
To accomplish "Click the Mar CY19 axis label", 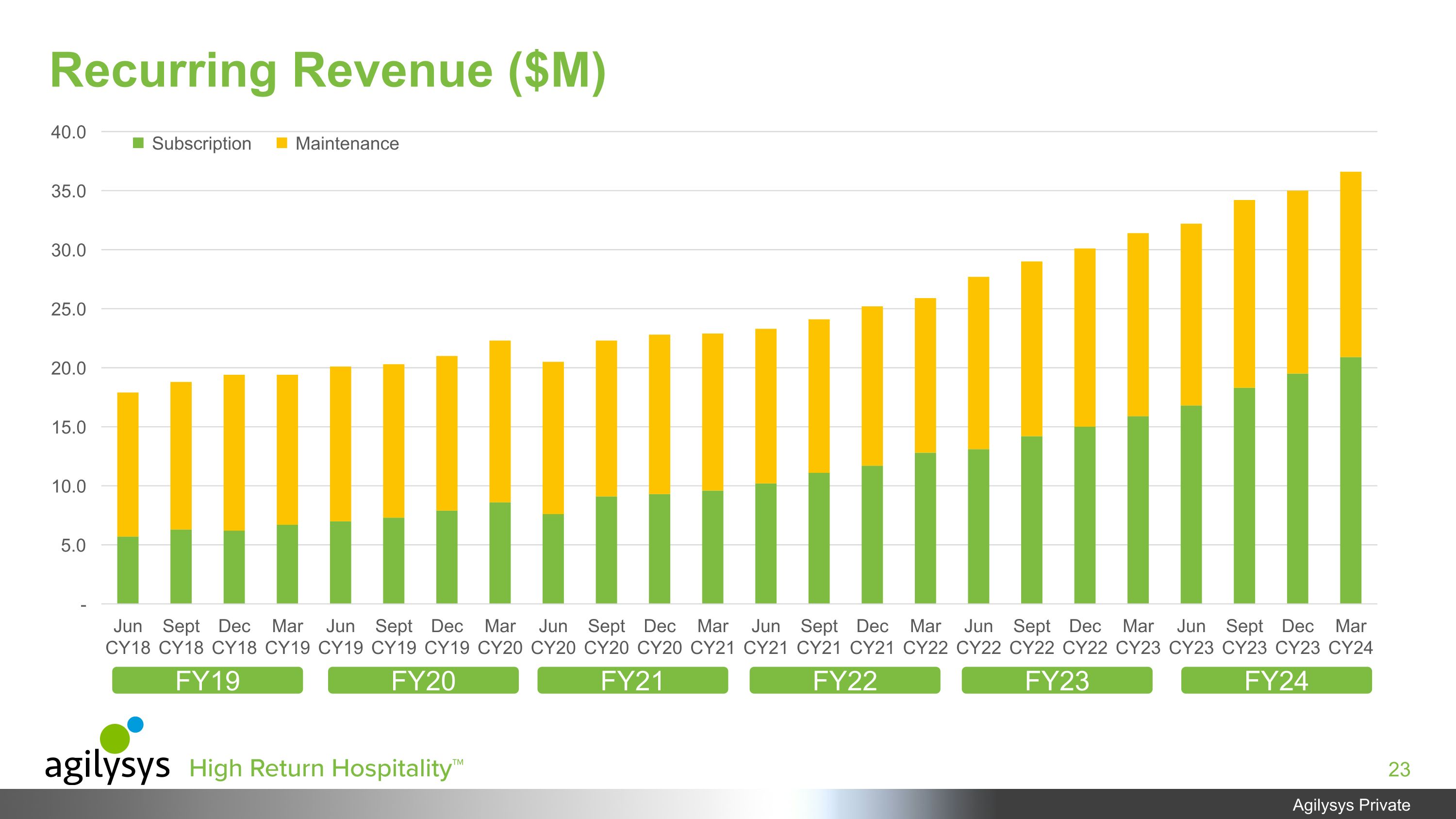I will pyautogui.click(x=287, y=636).
